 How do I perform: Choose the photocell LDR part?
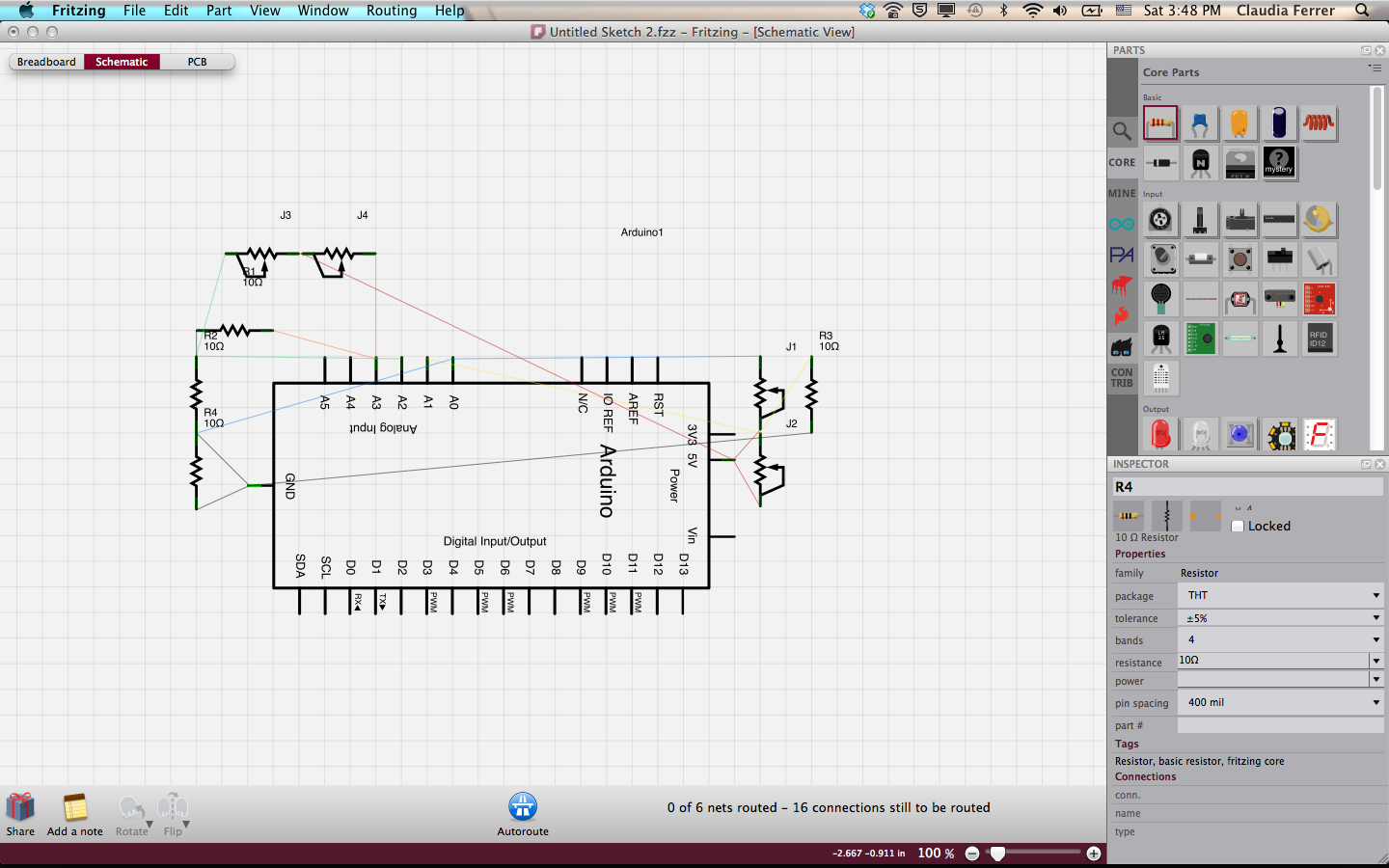(x=1239, y=299)
